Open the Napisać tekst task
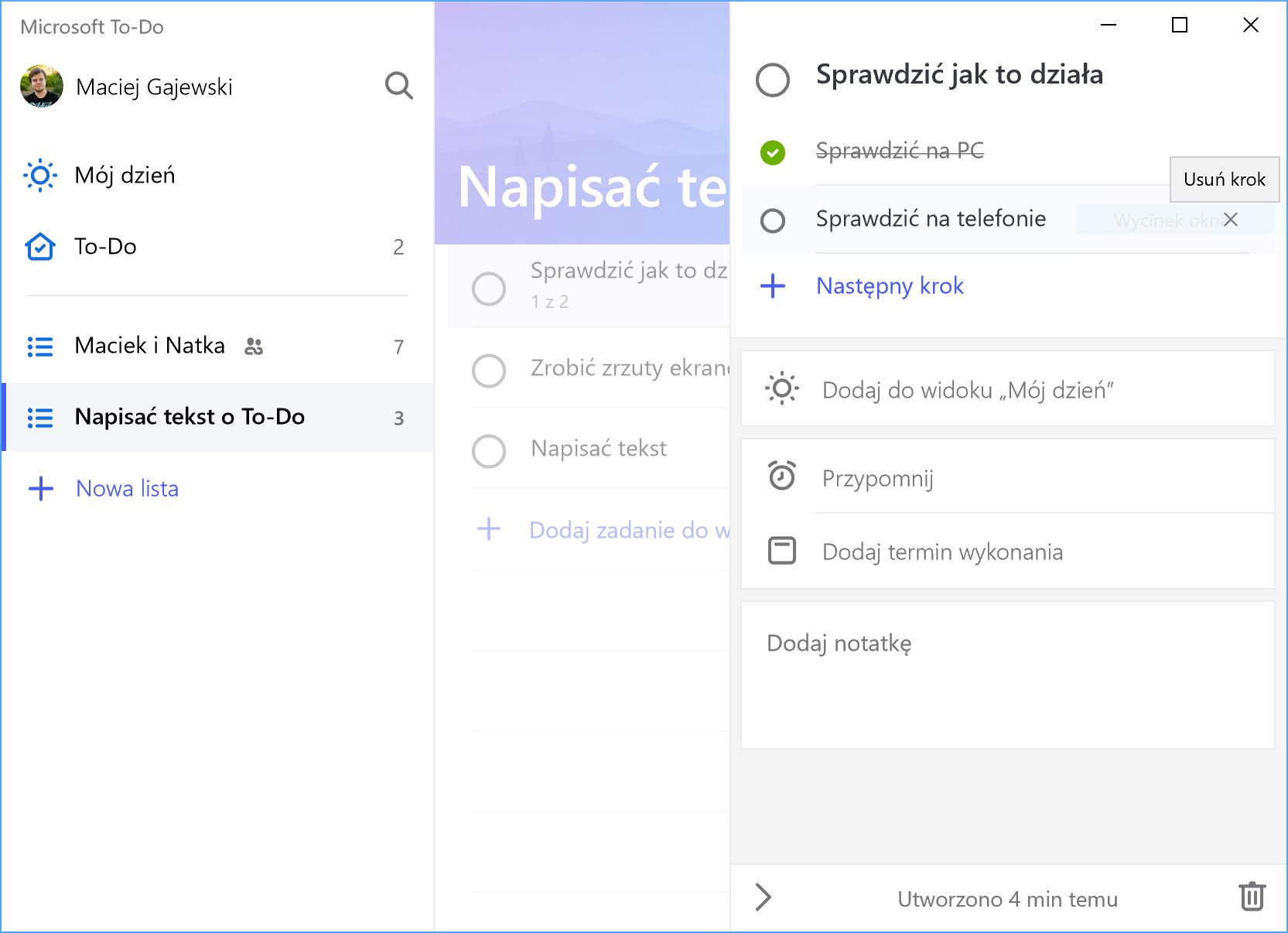 click(x=599, y=449)
